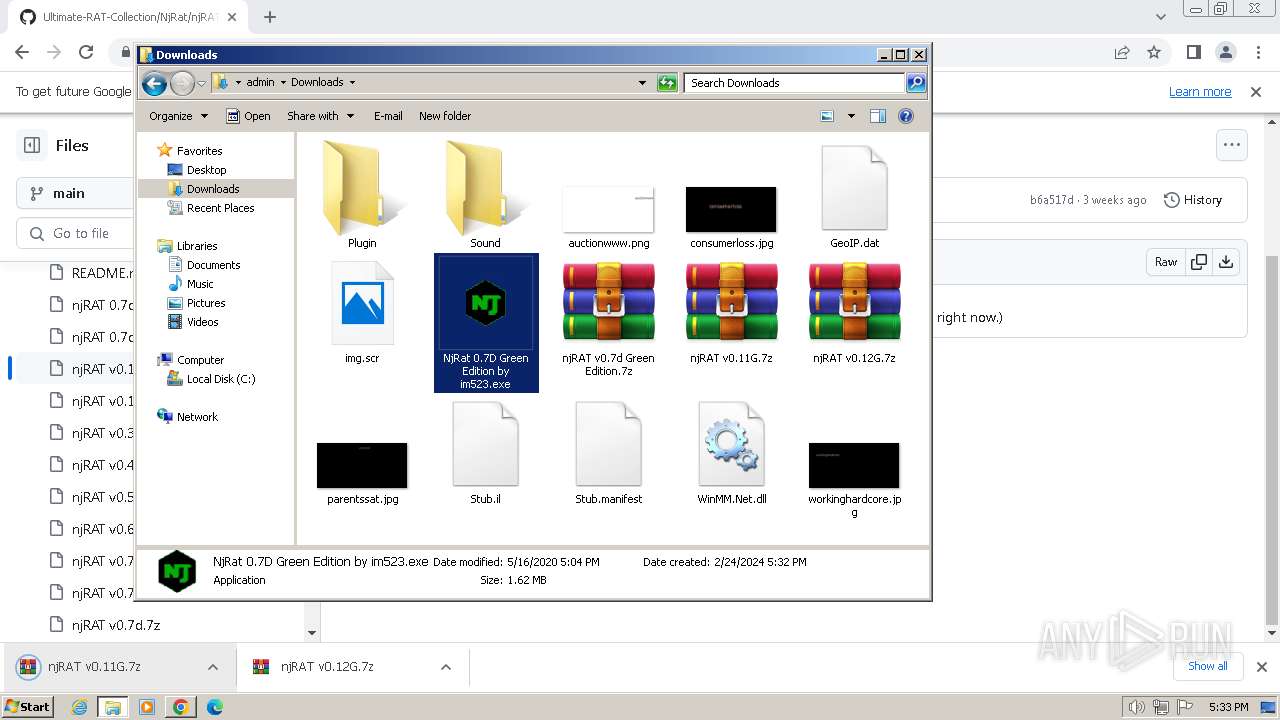This screenshot has height=720, width=1280.
Task: Click the Explorer Back arrow button
Action: [x=154, y=83]
